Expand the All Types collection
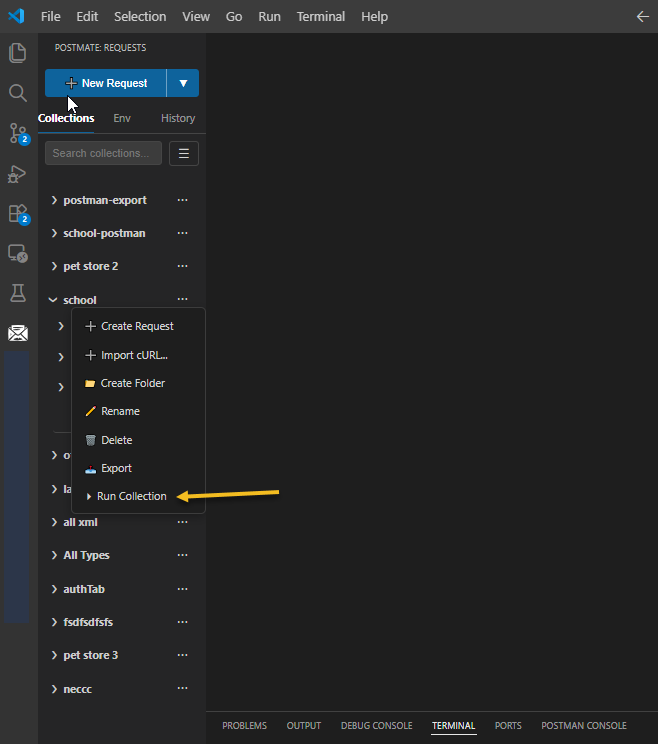This screenshot has height=744, width=658. coord(54,555)
